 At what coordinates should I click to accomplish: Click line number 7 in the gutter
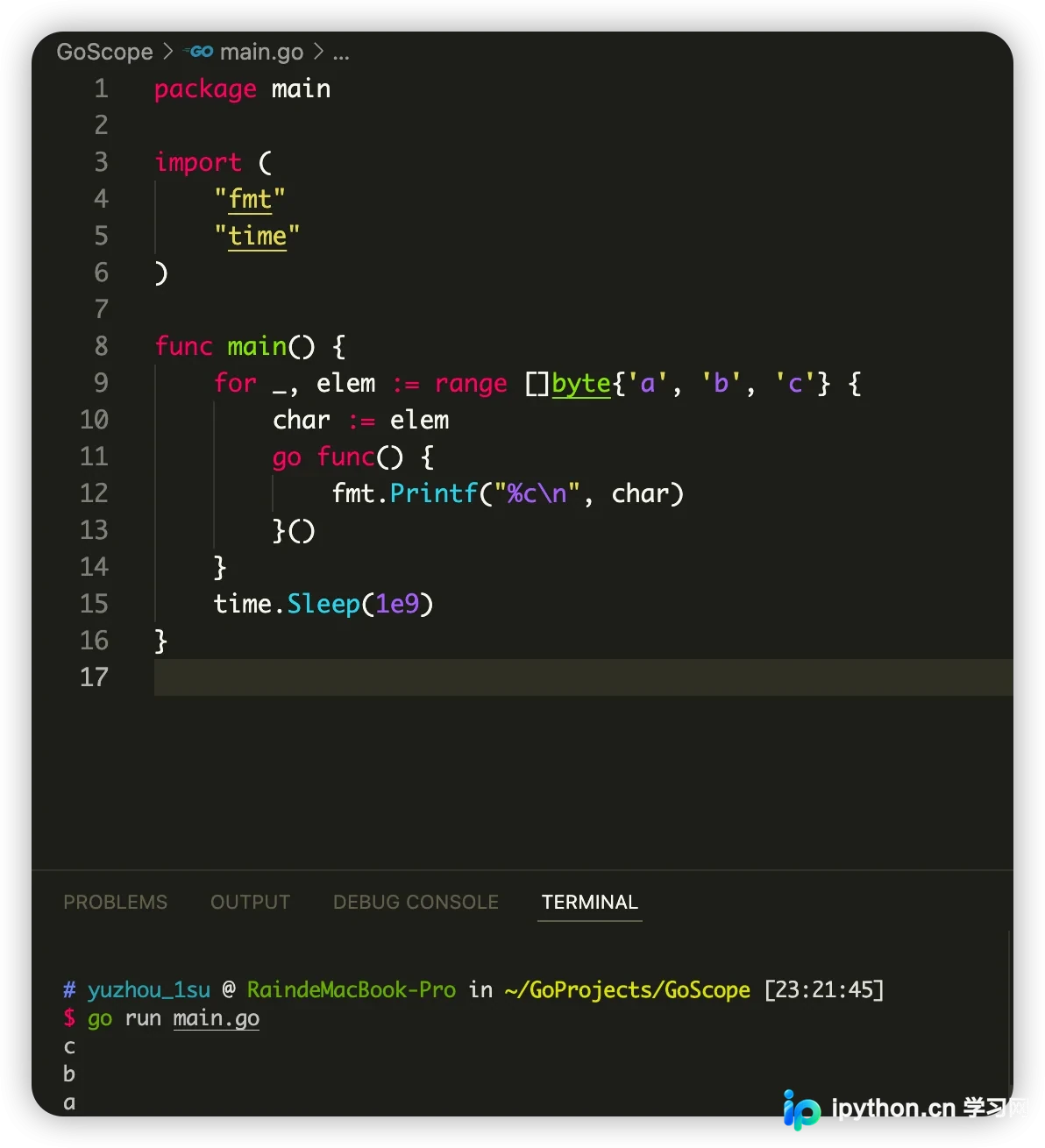(x=102, y=309)
